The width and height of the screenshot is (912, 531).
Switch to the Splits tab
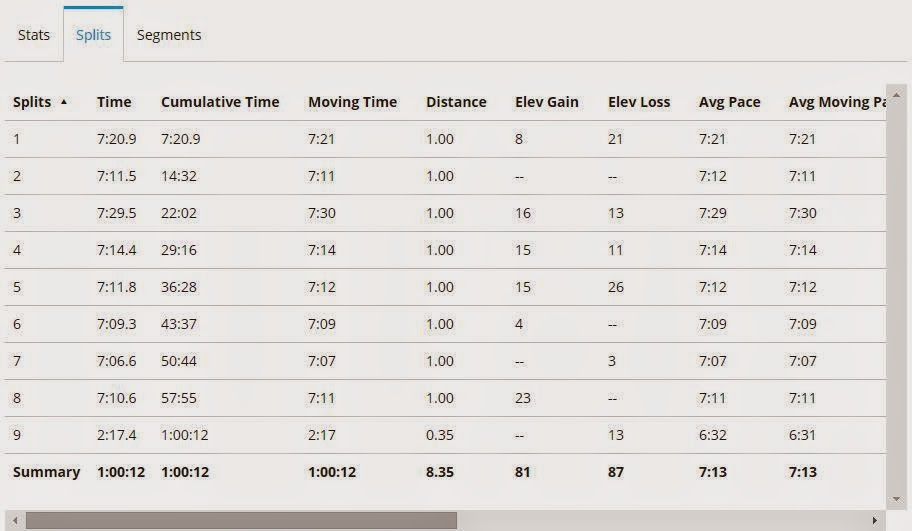click(93, 35)
